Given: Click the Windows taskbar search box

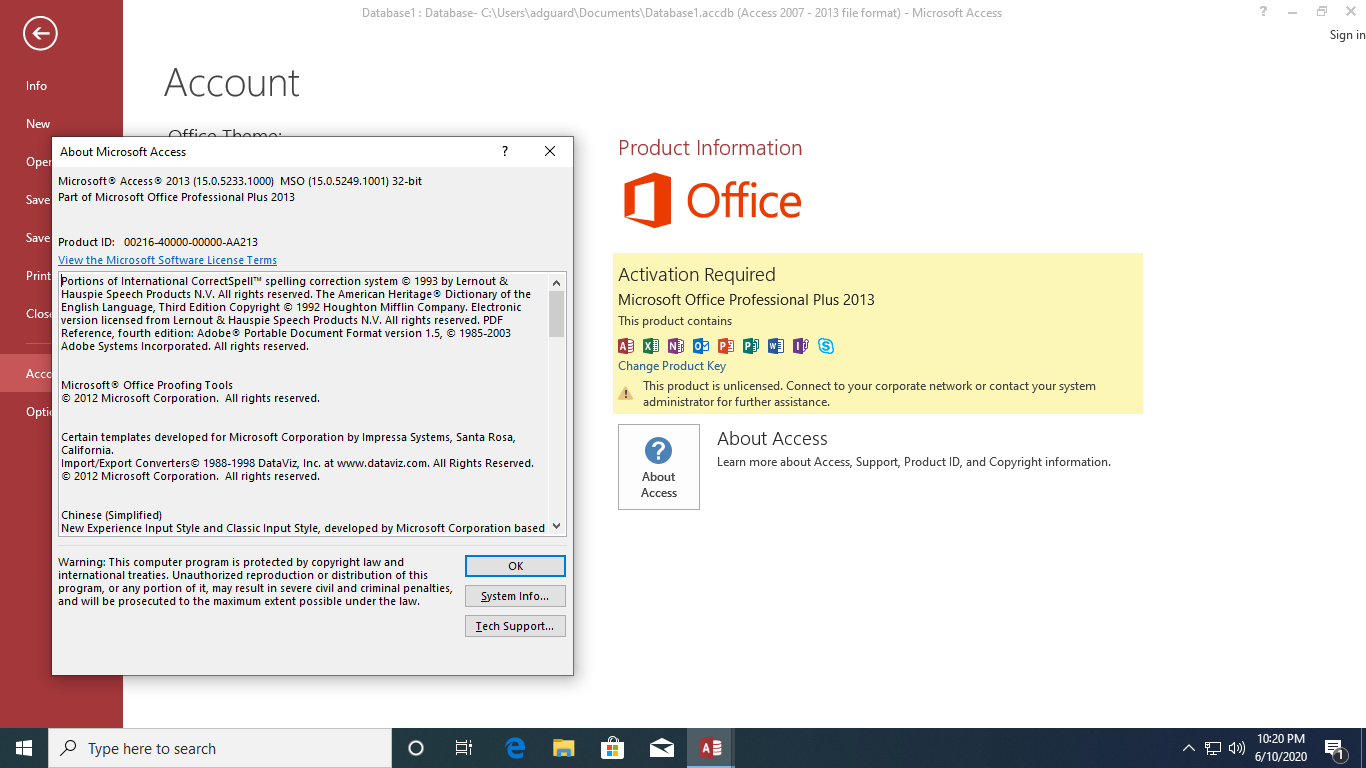Looking at the screenshot, I should (x=220, y=748).
